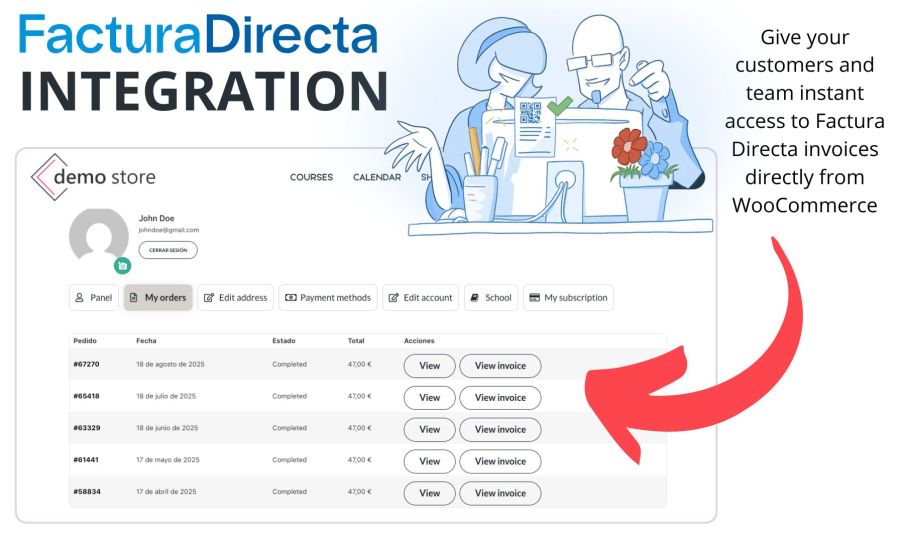This screenshot has height=552, width=900.
Task: Click the johndoe@gmail.com email text
Action: point(169,230)
